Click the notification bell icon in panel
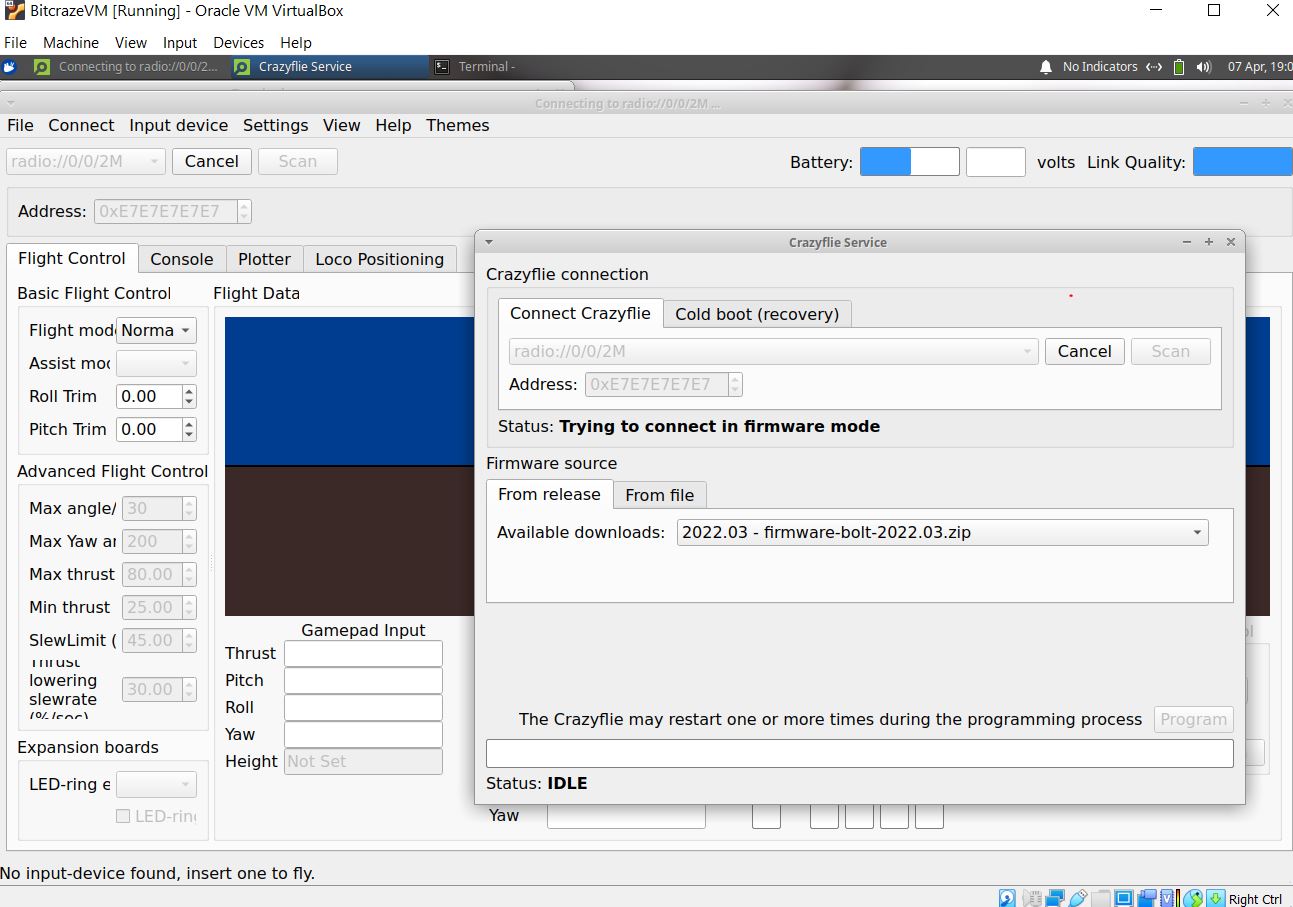1293x907 pixels. tap(1046, 67)
